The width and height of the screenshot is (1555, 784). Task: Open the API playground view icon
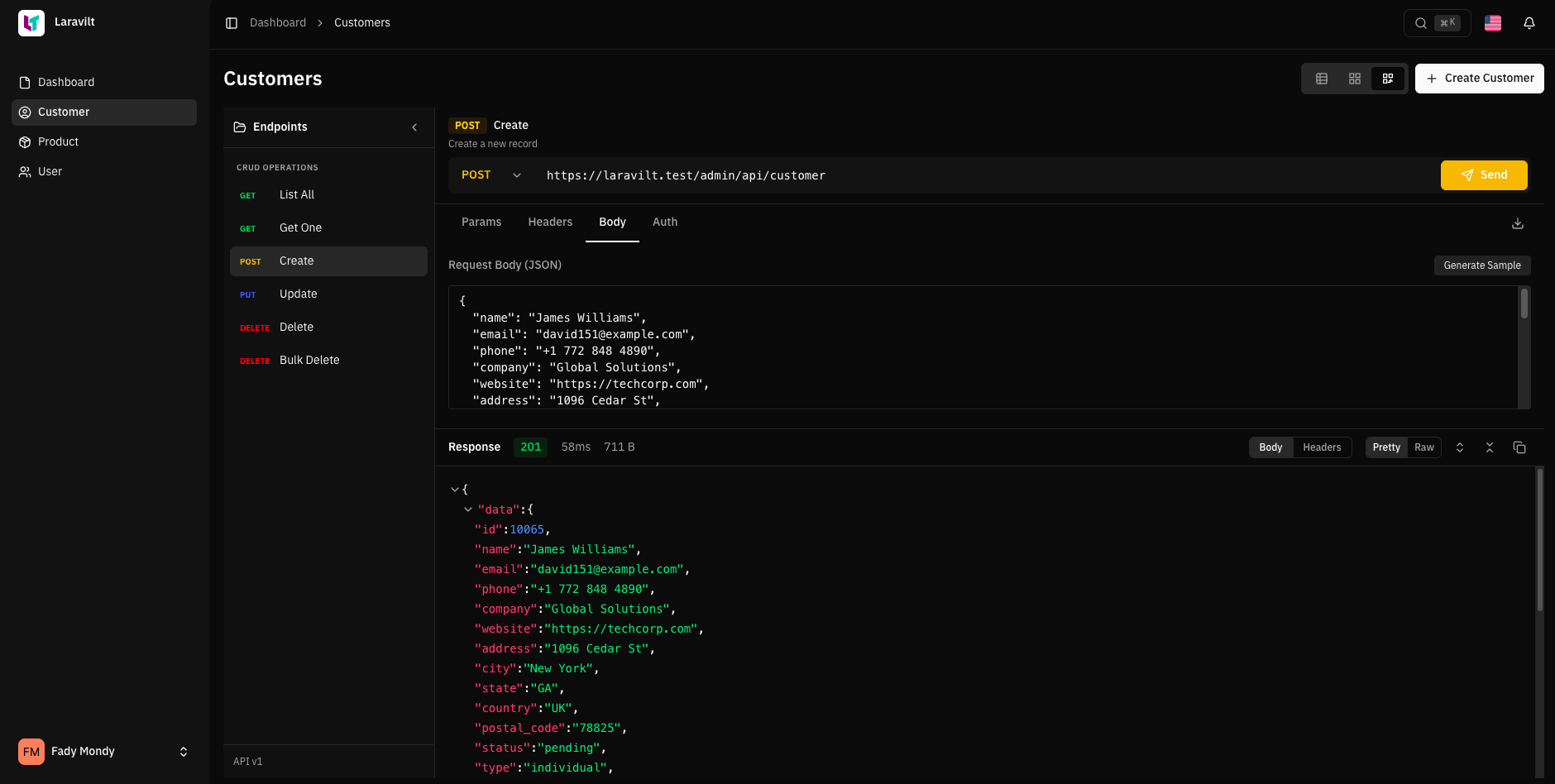pyautogui.click(x=1388, y=78)
